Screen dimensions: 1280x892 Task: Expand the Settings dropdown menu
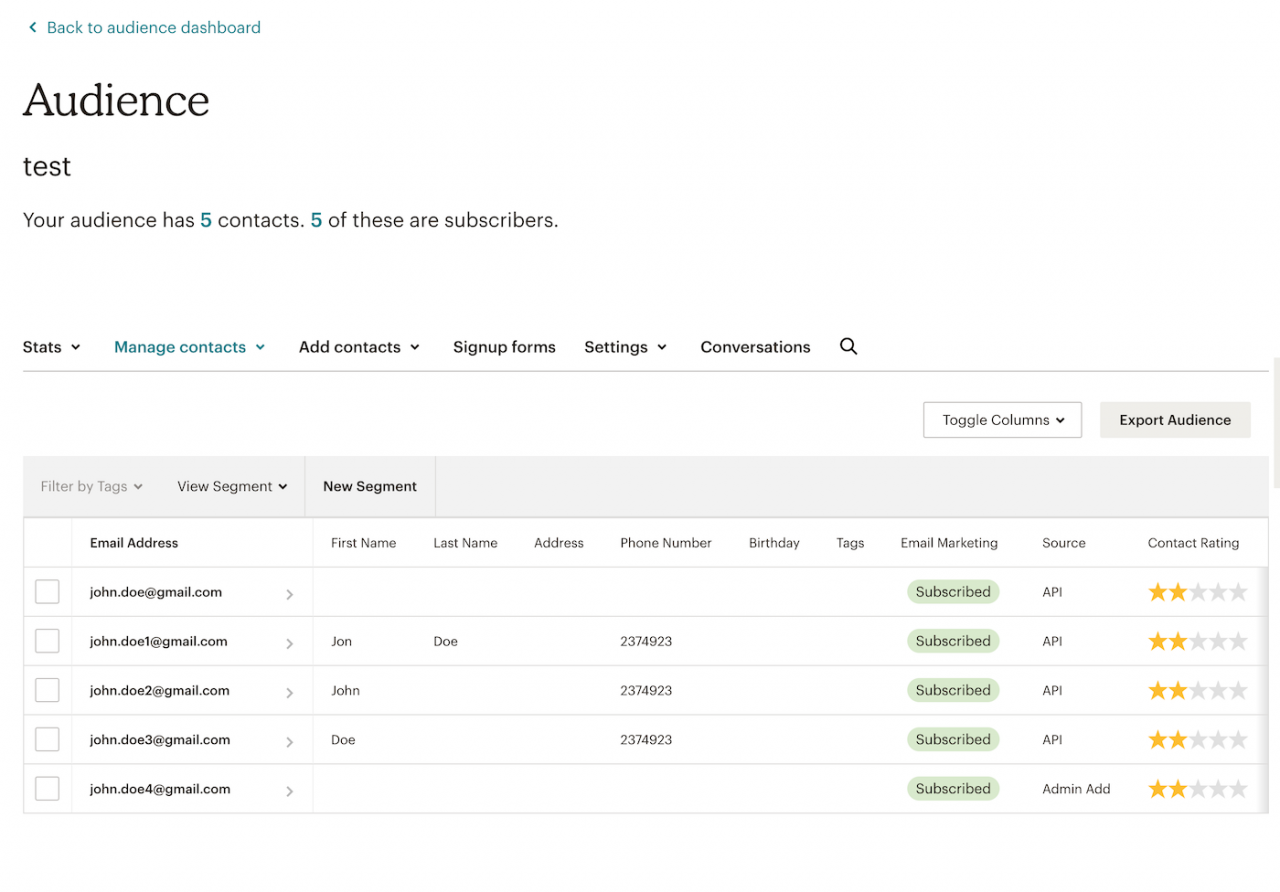[x=626, y=347]
